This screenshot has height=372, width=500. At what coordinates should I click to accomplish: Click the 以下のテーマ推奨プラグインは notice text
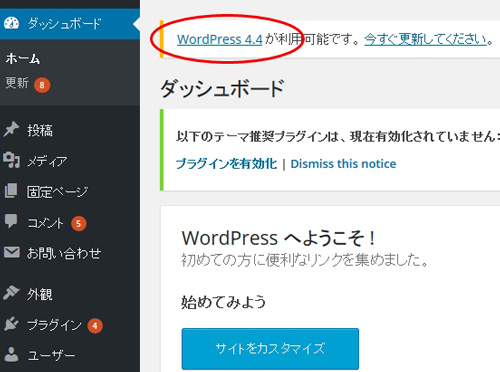tap(337, 136)
